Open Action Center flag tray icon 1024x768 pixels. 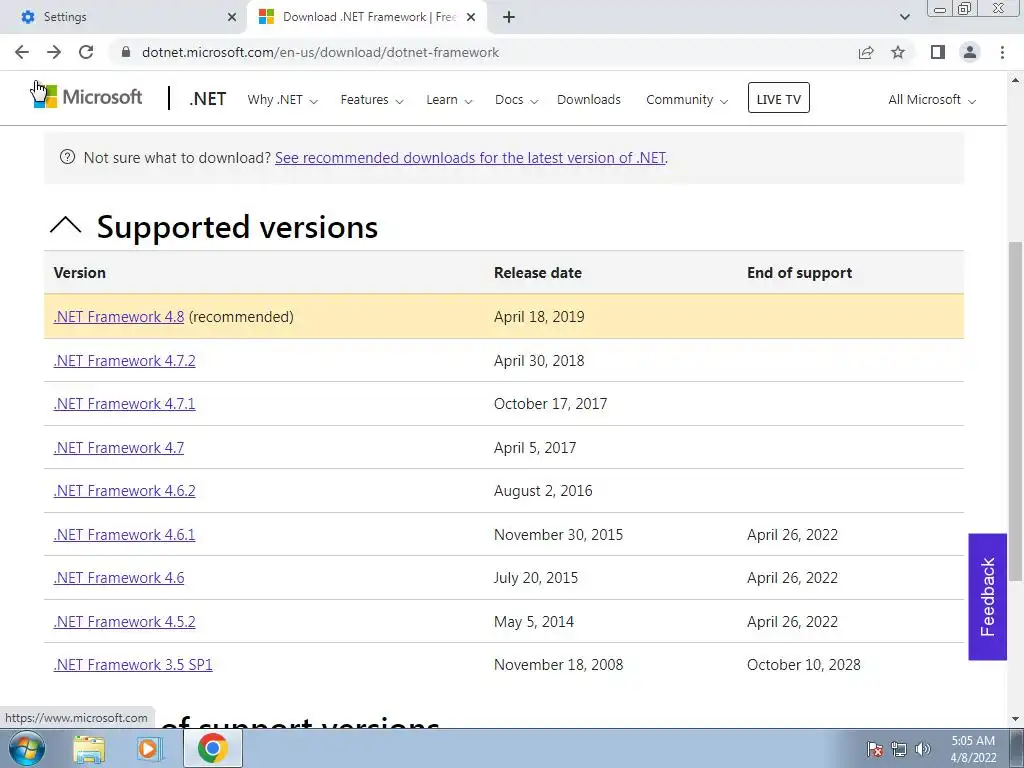(x=874, y=749)
